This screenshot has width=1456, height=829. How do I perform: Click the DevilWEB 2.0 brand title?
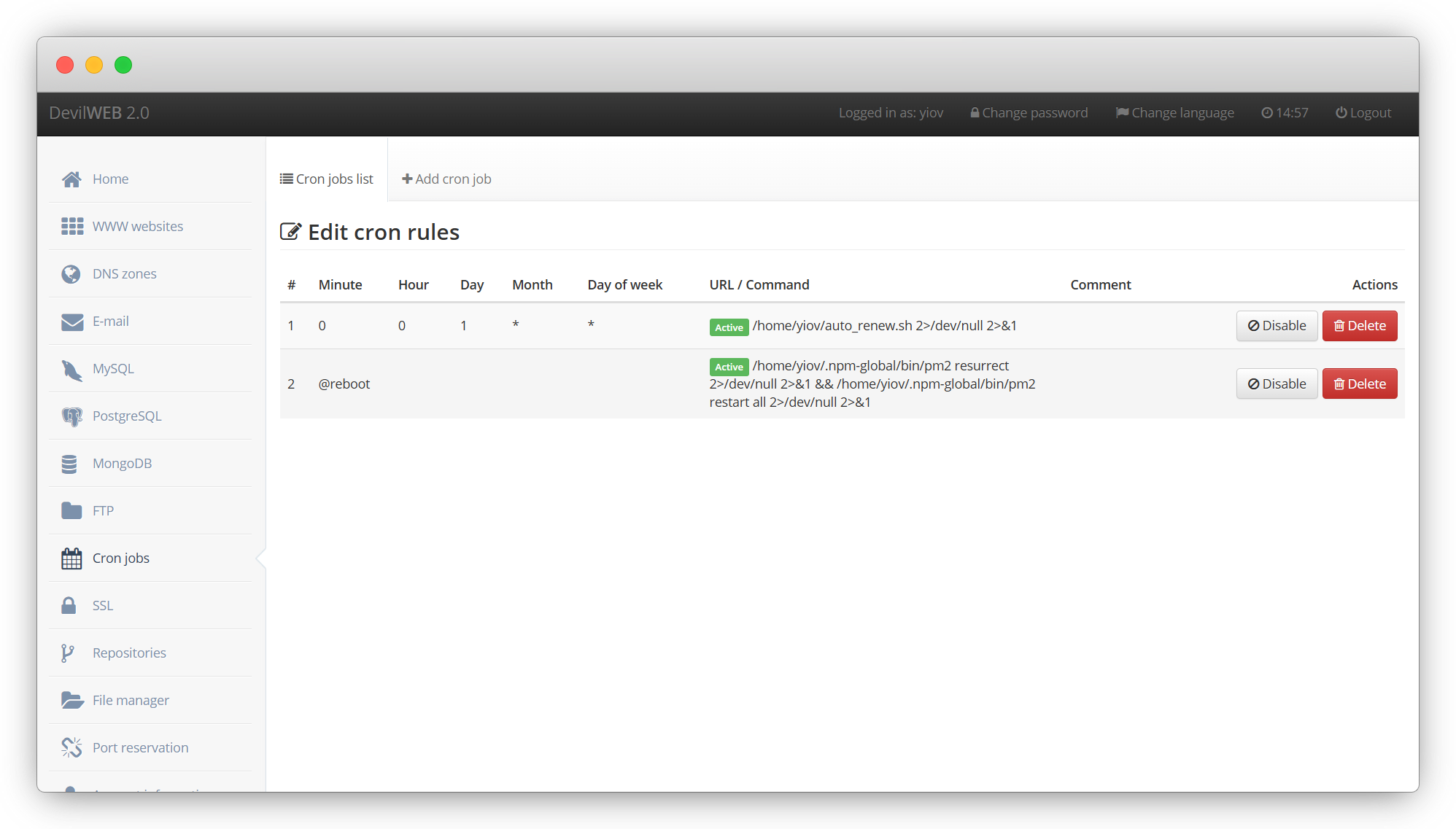tap(99, 113)
